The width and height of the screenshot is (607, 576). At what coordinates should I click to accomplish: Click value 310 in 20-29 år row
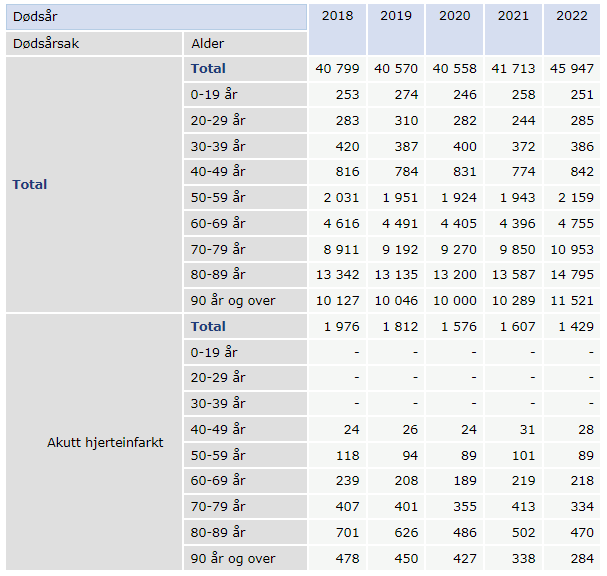tap(406, 120)
